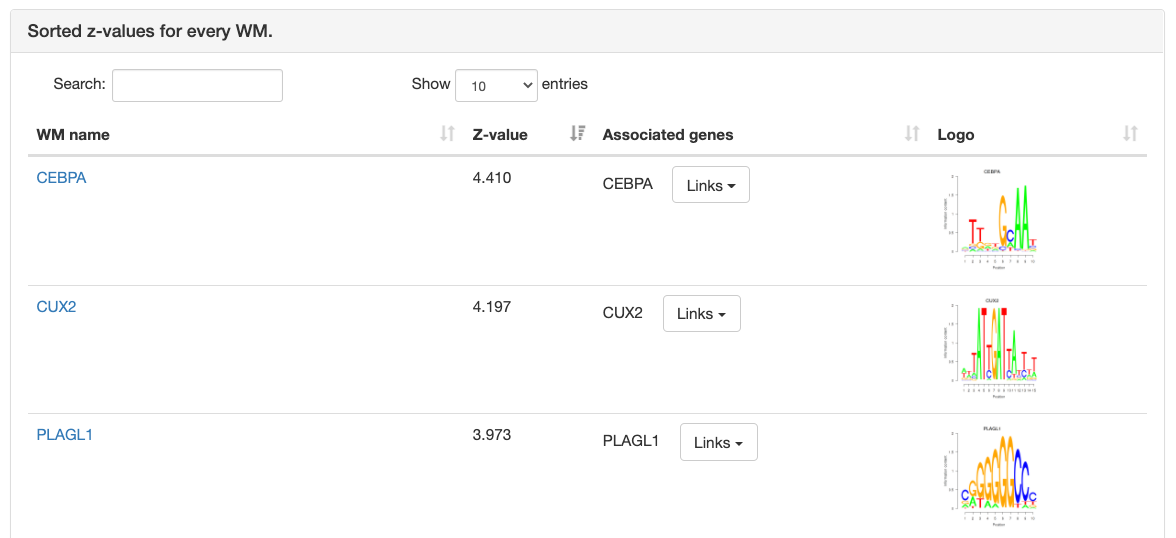Image resolution: width=1176 pixels, height=538 pixels.
Task: Click the Logo column sort icon
Action: pyautogui.click(x=1130, y=134)
